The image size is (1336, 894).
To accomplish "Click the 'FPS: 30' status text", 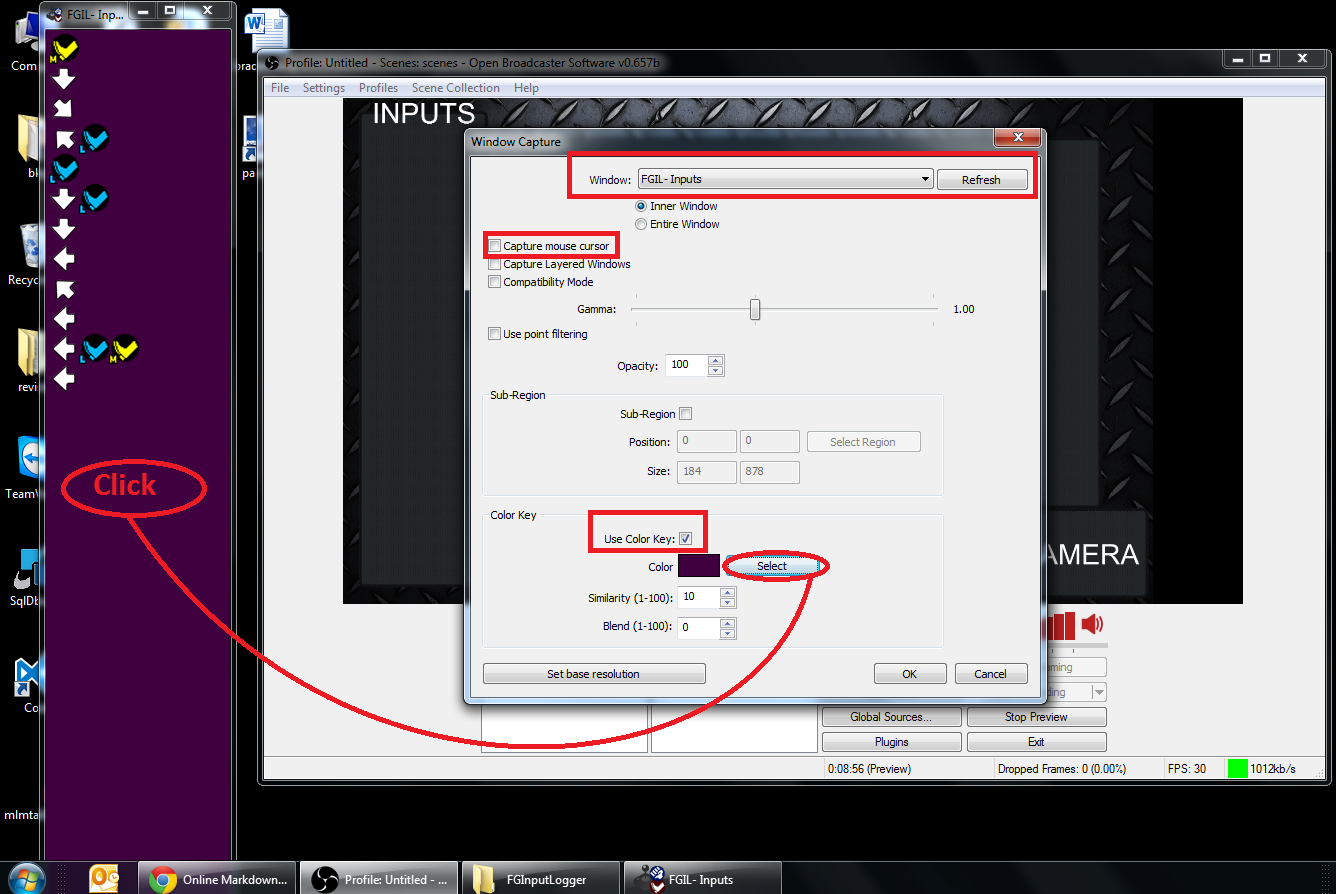I will pos(1187,769).
